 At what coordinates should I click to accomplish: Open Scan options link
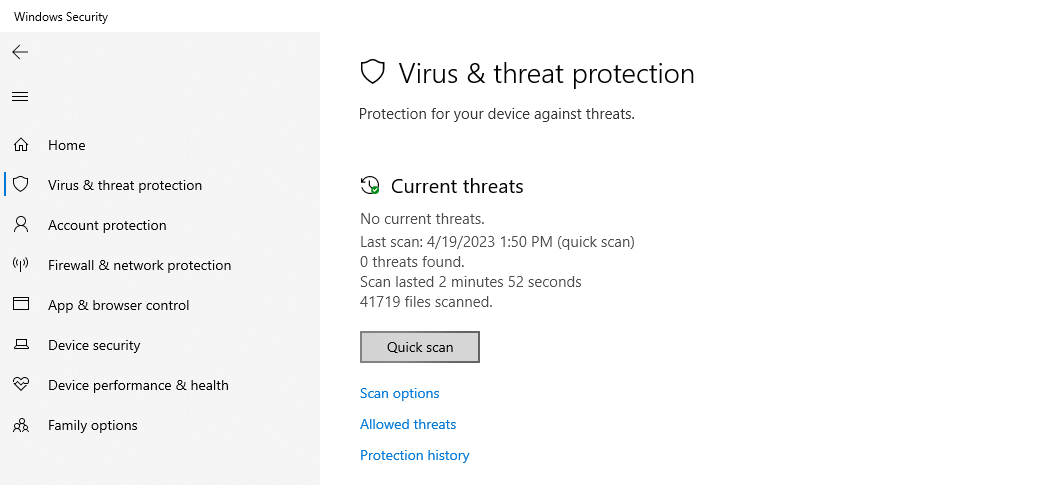point(400,393)
